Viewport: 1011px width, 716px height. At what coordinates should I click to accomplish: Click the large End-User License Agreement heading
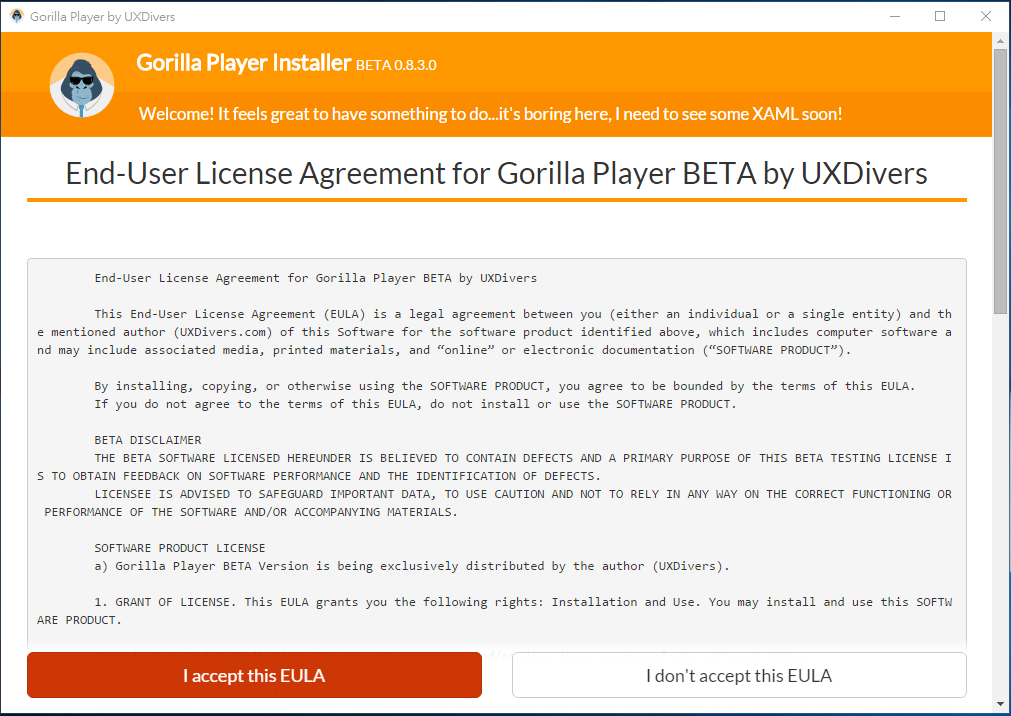tap(496, 174)
